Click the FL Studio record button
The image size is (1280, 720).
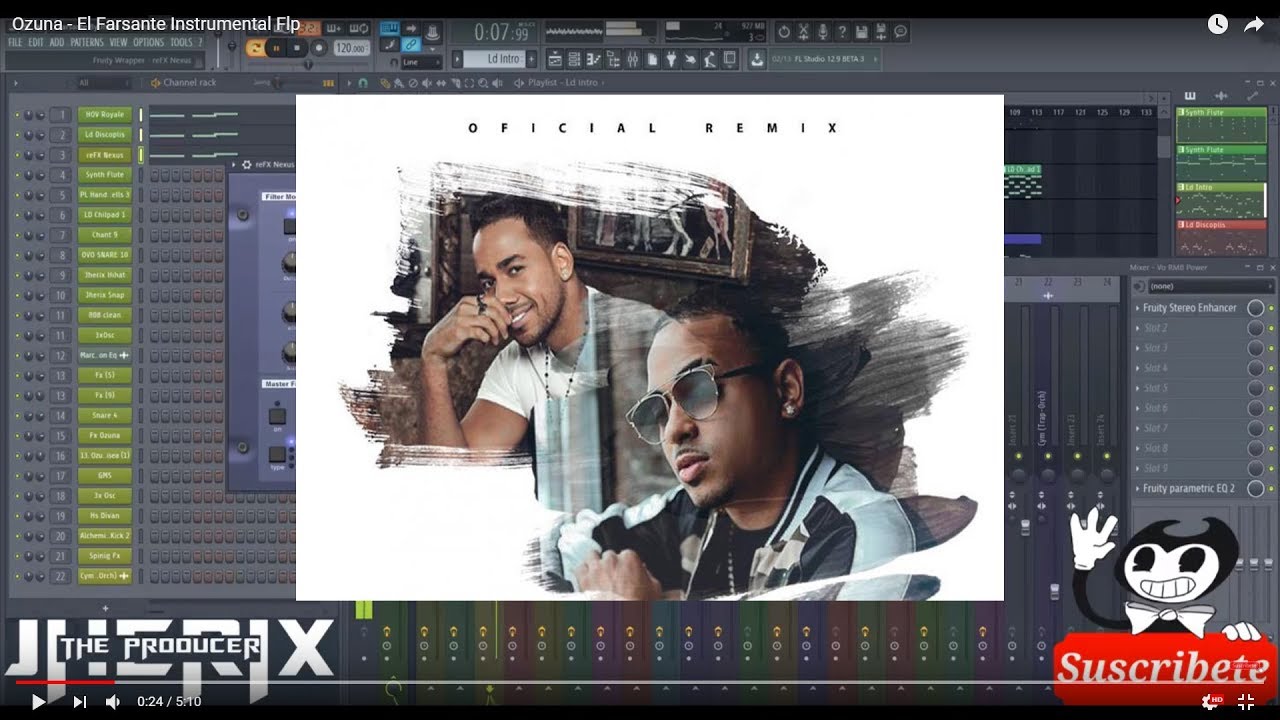click(319, 47)
